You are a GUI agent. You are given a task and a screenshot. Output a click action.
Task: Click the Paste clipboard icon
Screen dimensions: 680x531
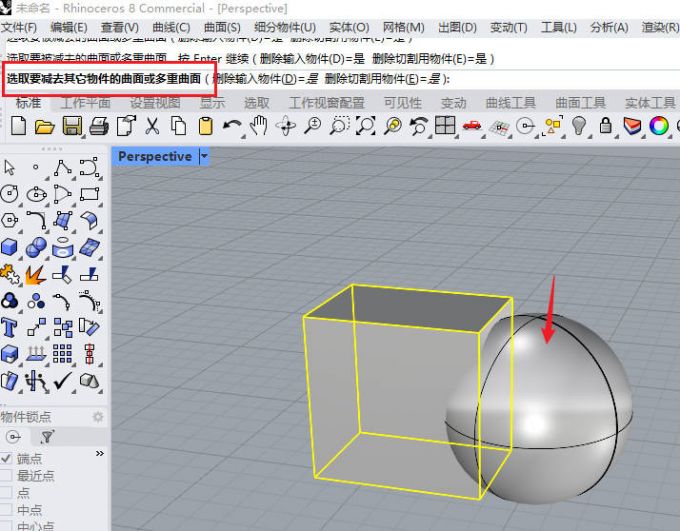pos(206,126)
